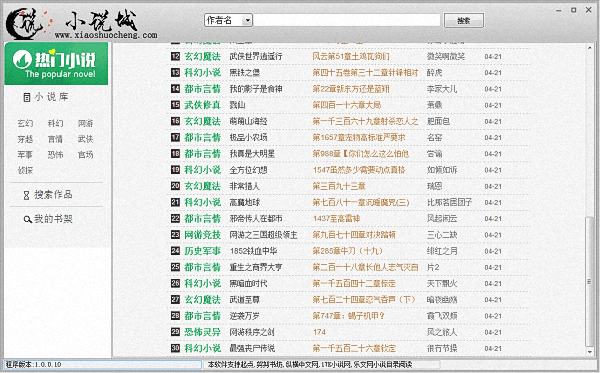This screenshot has height=373, width=600.
Task: Open novel 非常猎人
Action: [x=245, y=186]
